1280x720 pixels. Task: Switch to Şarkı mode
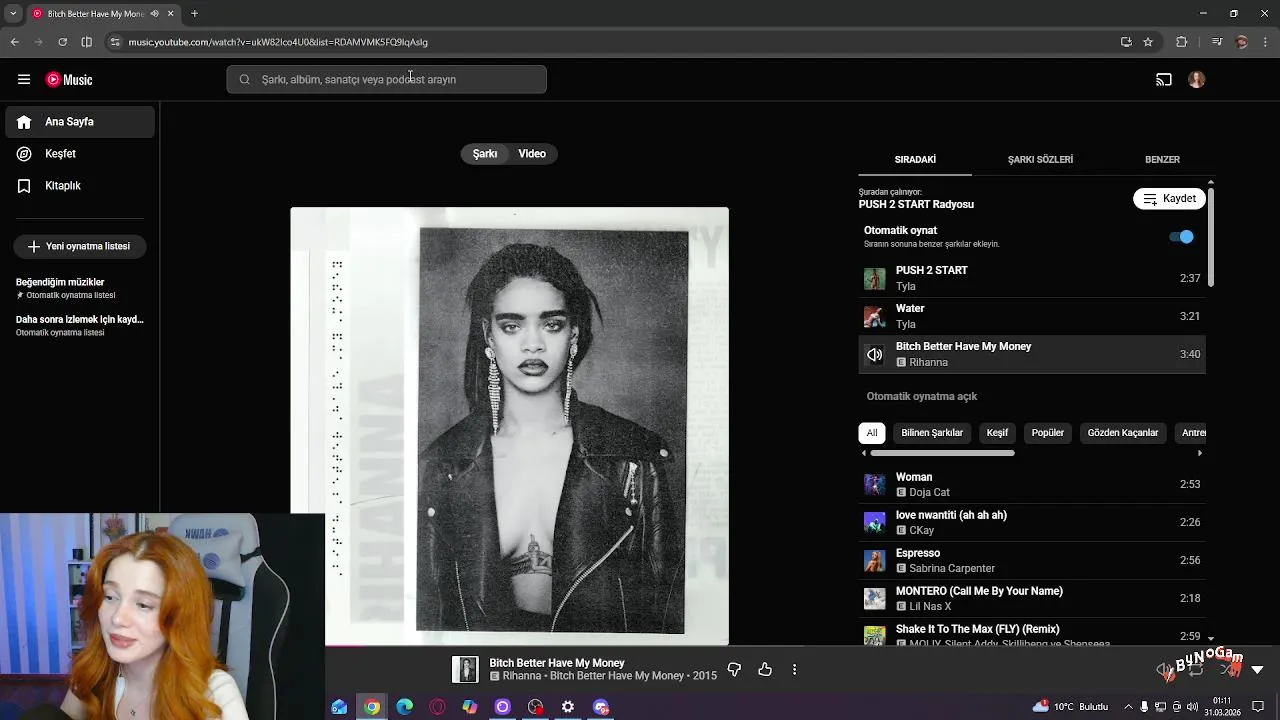[485, 154]
